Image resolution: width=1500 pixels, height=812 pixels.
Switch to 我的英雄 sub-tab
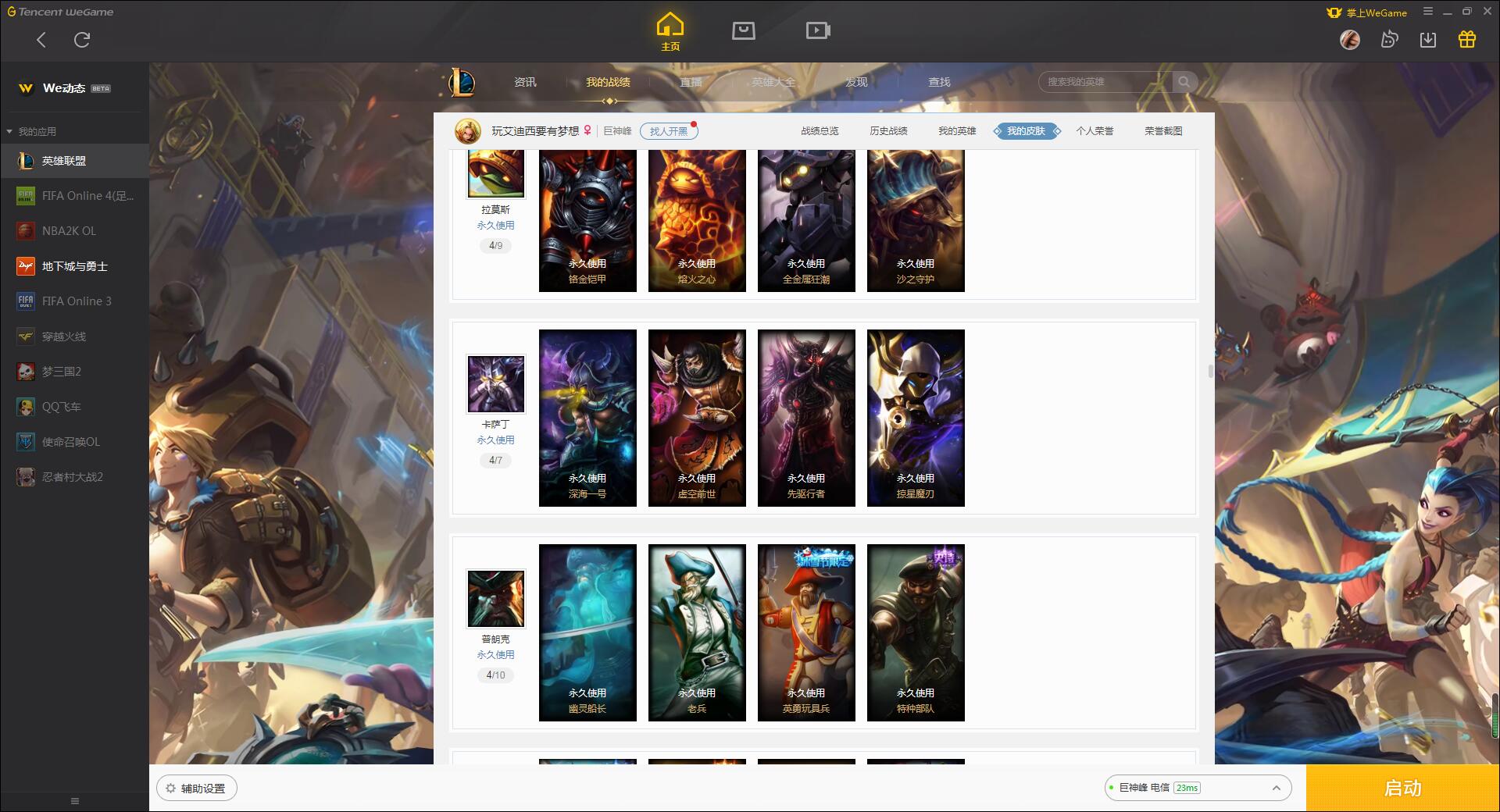click(957, 131)
